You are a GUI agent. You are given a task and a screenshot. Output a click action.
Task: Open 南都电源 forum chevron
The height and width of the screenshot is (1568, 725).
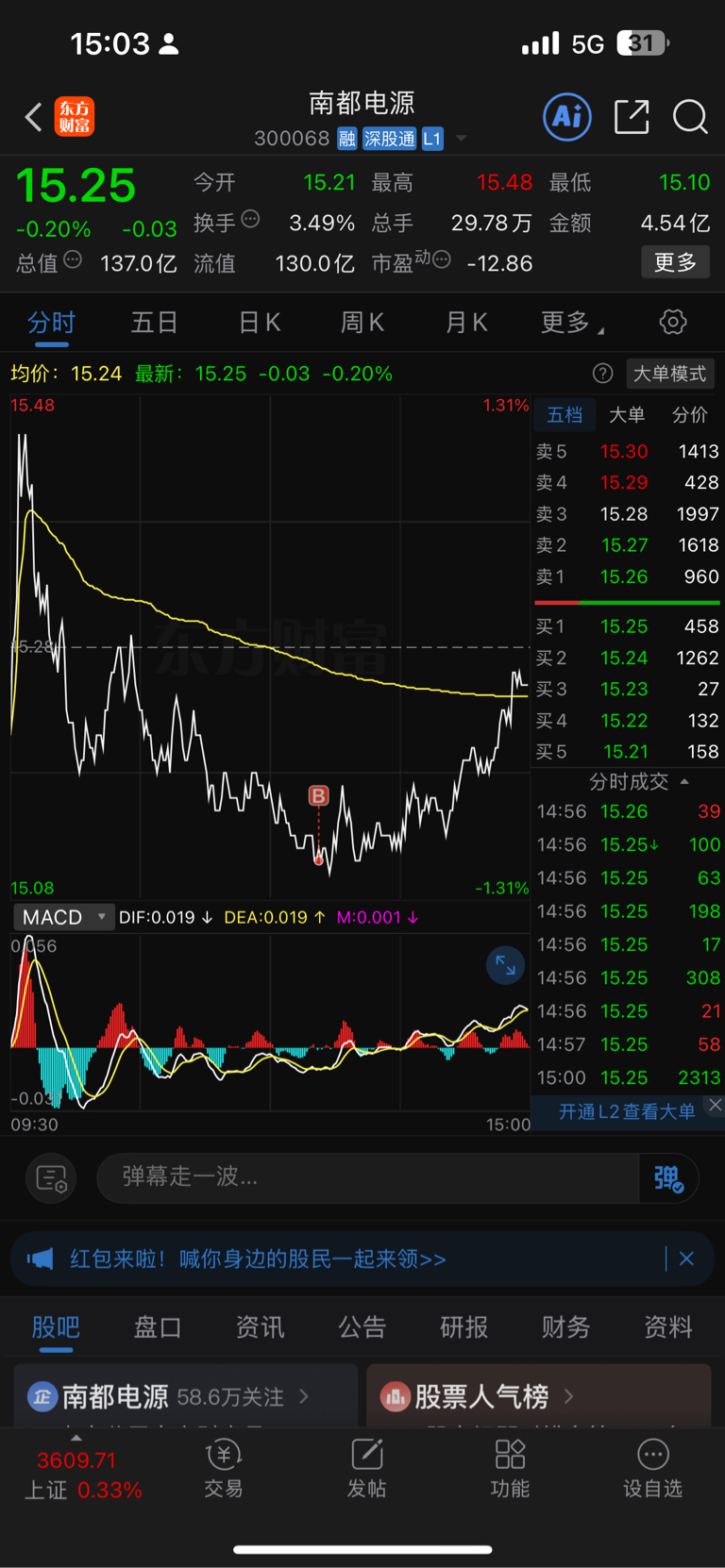[x=304, y=1396]
